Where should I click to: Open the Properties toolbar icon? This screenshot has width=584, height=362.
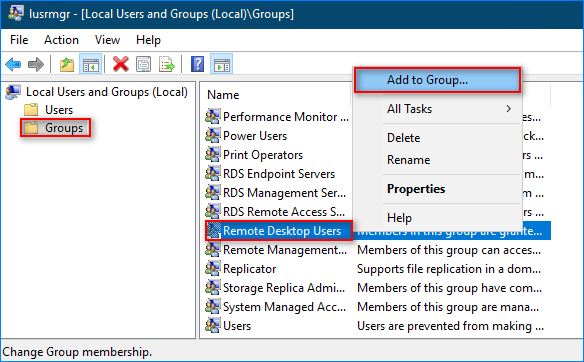tap(143, 64)
